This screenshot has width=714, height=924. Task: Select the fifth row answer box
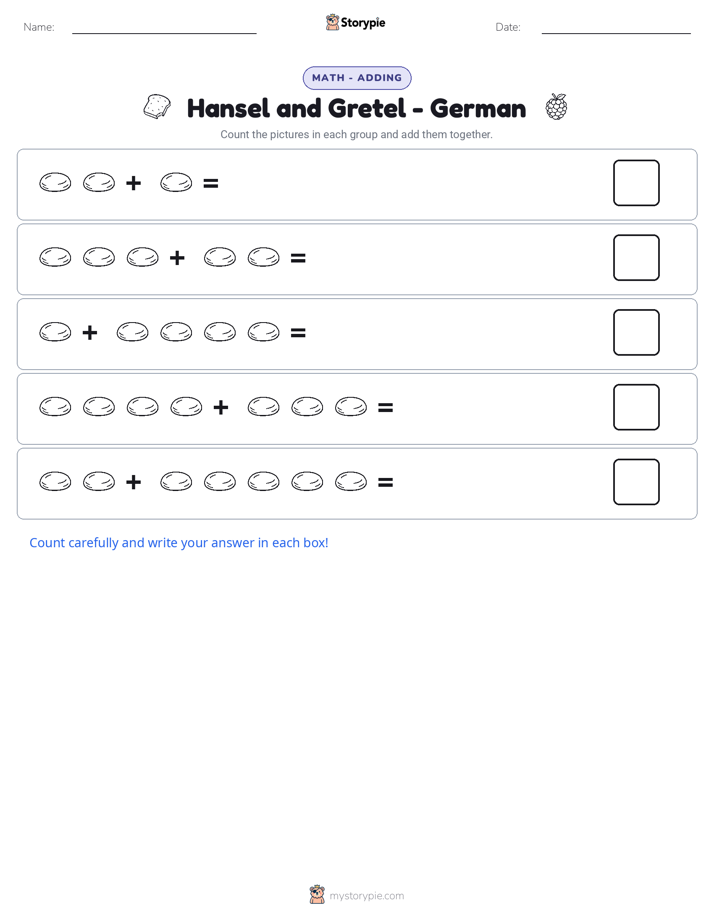[636, 482]
